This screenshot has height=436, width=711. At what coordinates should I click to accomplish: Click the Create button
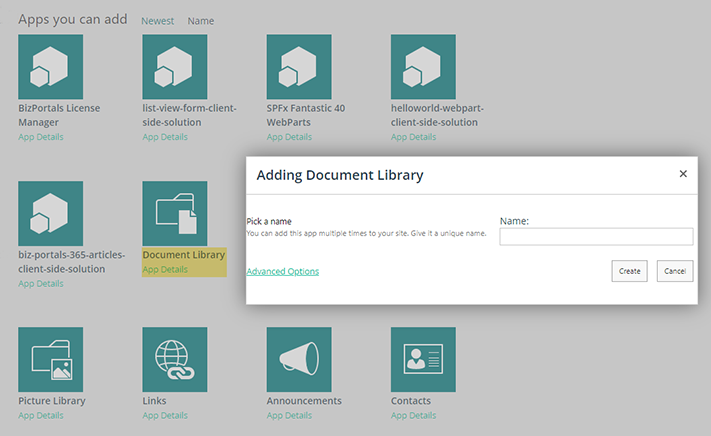[629, 271]
